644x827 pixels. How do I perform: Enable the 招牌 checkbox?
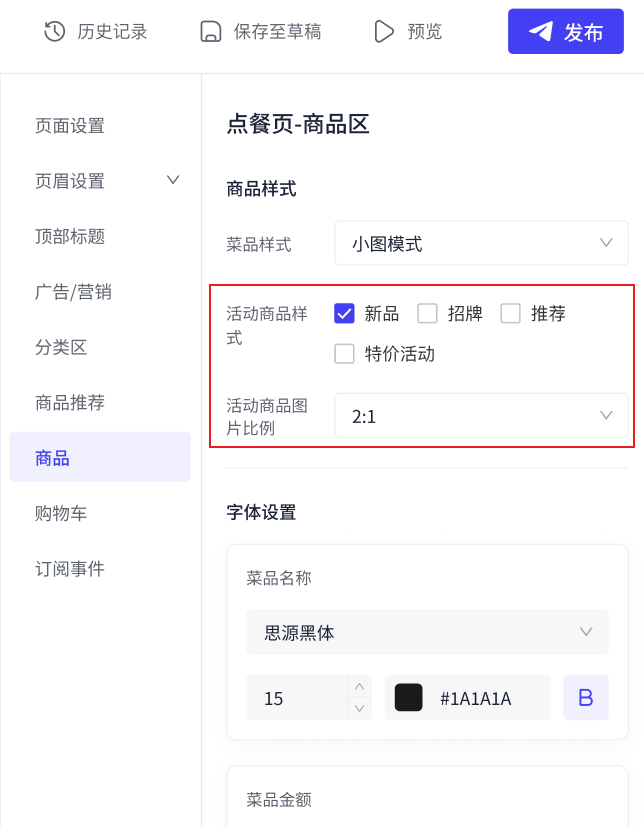pos(427,313)
